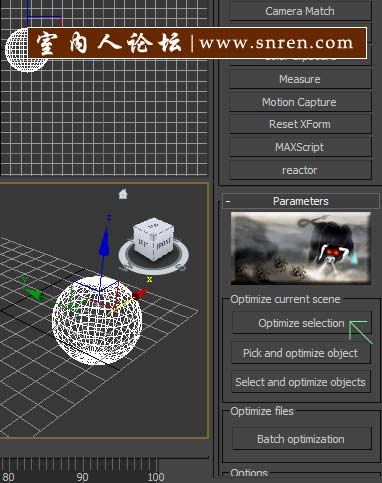Start Batch optimization
The image size is (382, 483).
pos(301,439)
